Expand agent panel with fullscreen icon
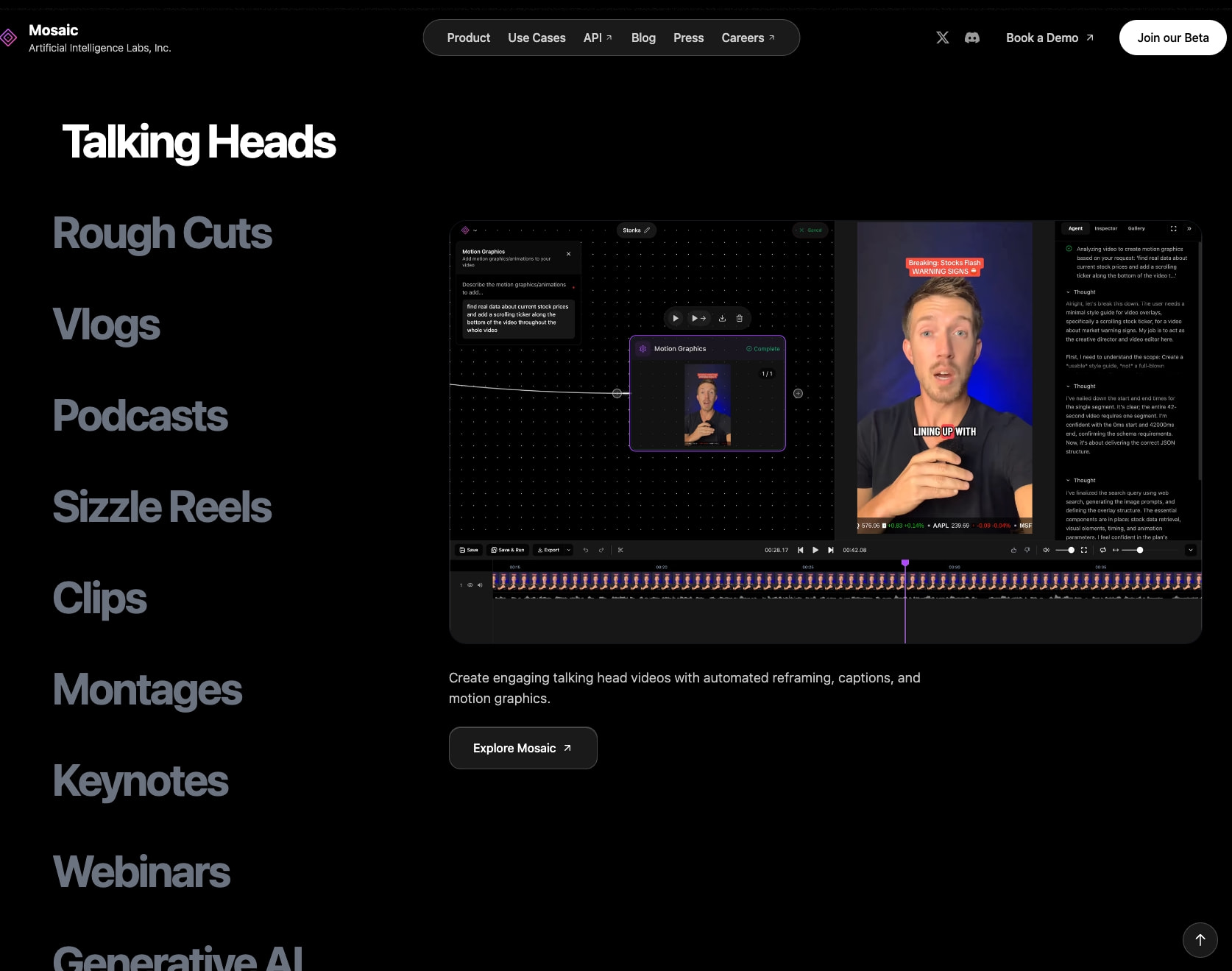 pyautogui.click(x=1173, y=228)
